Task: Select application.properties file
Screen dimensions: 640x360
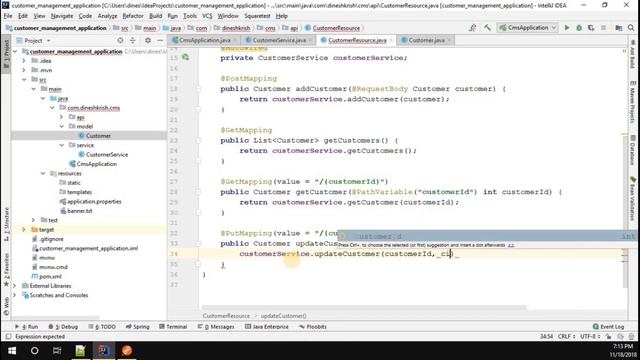Action: click(94, 202)
